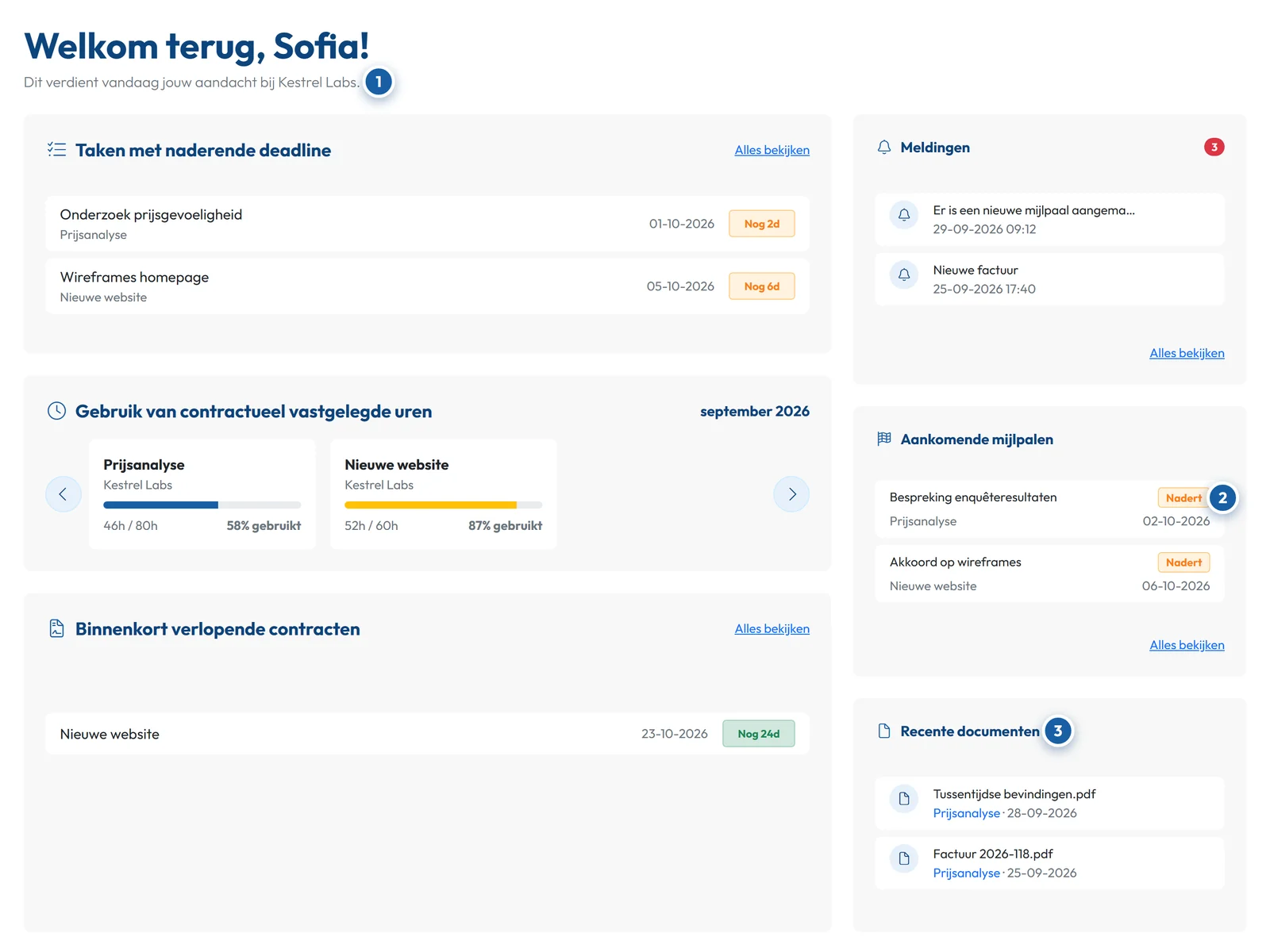This screenshot has width=1270, height=952.
Task: Click the september 2026 period label
Action: coord(755,411)
